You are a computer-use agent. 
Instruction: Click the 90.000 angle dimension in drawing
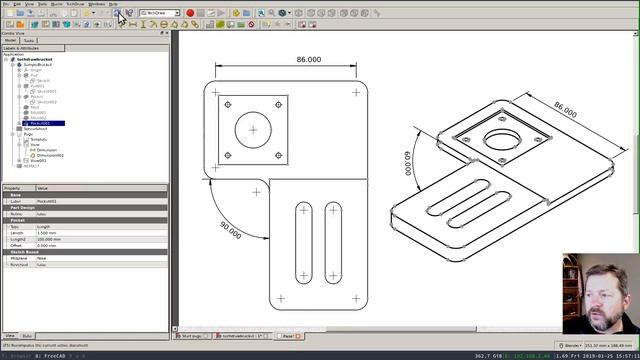coord(230,230)
